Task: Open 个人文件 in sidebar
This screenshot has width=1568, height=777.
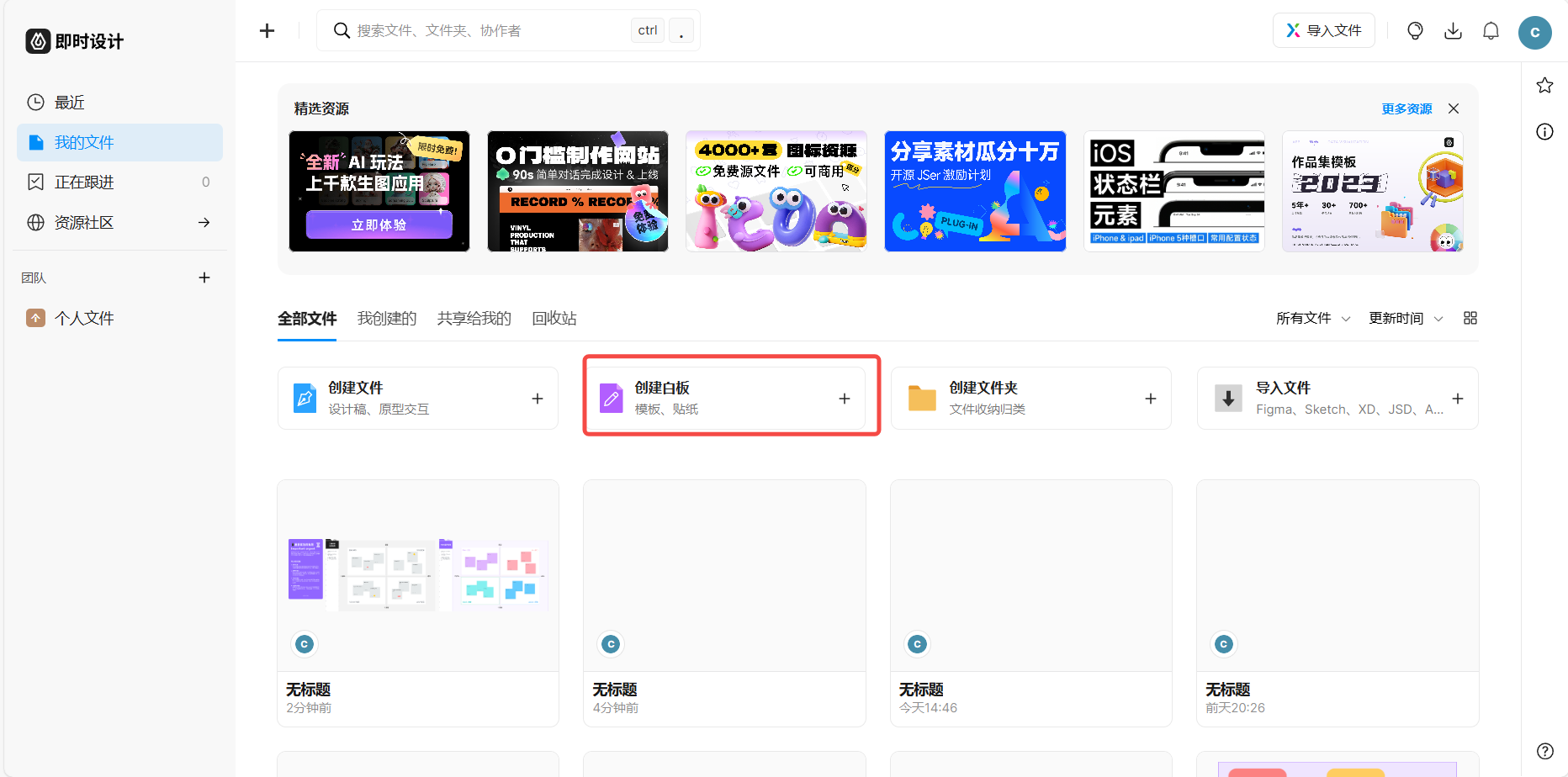Action: pyautogui.click(x=119, y=318)
